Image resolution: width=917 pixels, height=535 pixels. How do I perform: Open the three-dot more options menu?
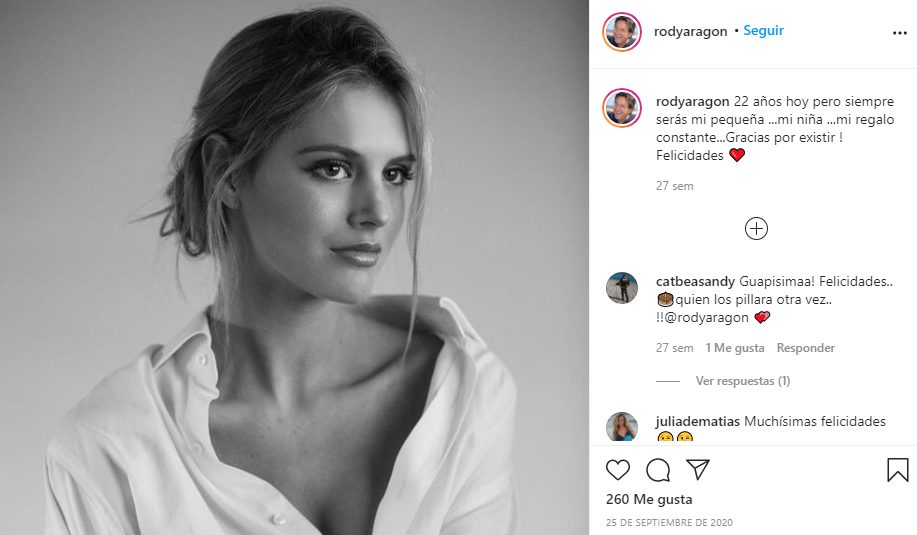(x=898, y=32)
